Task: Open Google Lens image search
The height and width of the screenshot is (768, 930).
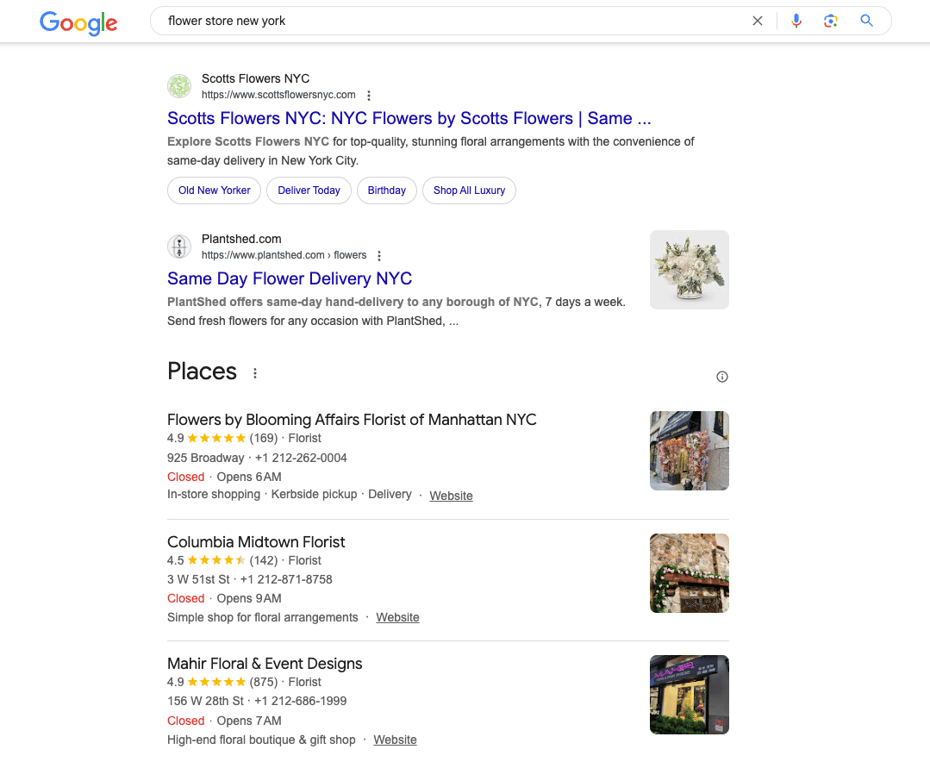Action: (x=831, y=20)
